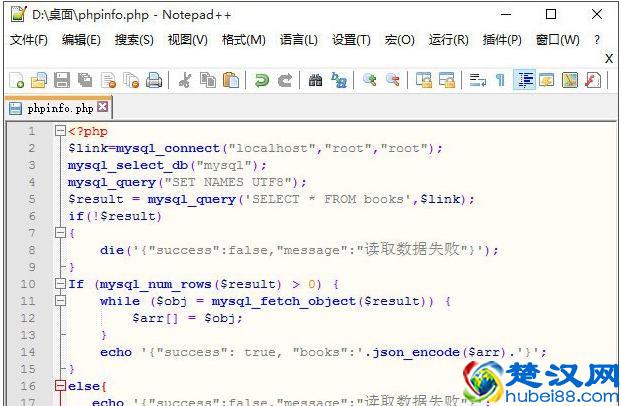
Task: Toggle synchronized vertical scrolling
Action: tap(424, 81)
